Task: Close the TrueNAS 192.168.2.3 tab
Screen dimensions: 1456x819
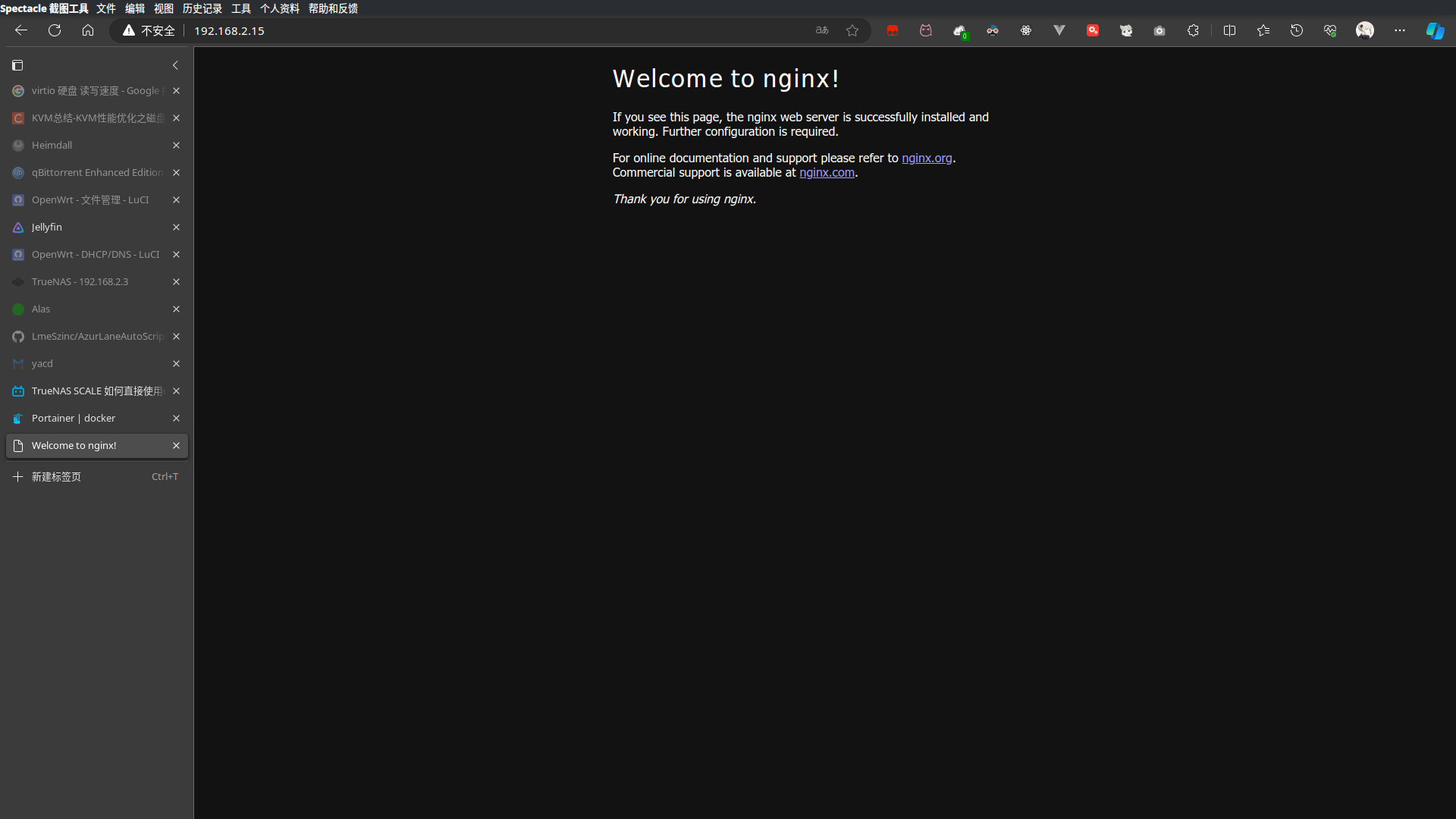Action: (176, 282)
